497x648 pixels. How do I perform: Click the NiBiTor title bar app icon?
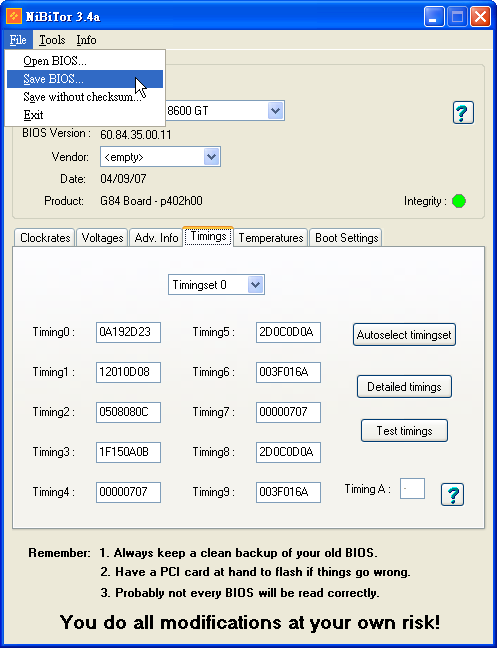[14, 17]
